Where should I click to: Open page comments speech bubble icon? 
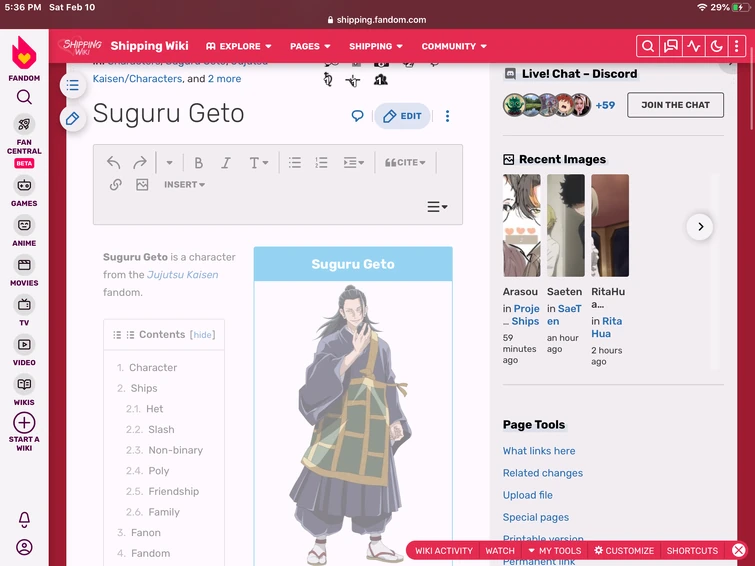pyautogui.click(x=357, y=116)
